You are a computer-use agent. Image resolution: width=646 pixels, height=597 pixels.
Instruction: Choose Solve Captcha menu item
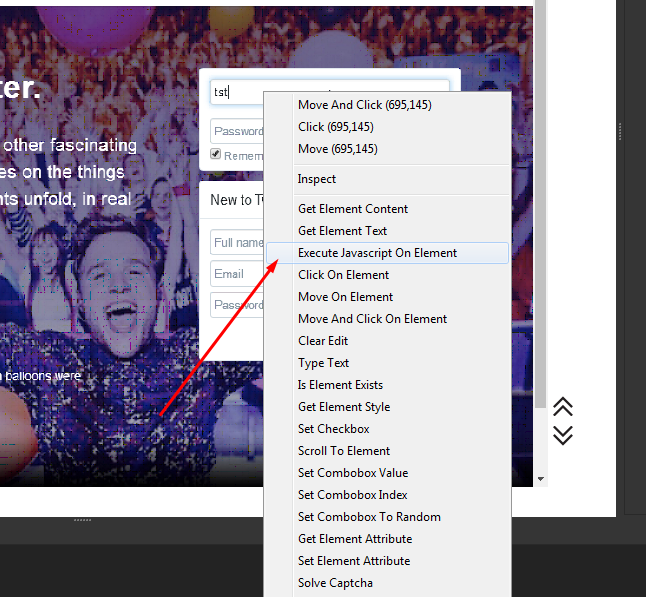[335, 583]
